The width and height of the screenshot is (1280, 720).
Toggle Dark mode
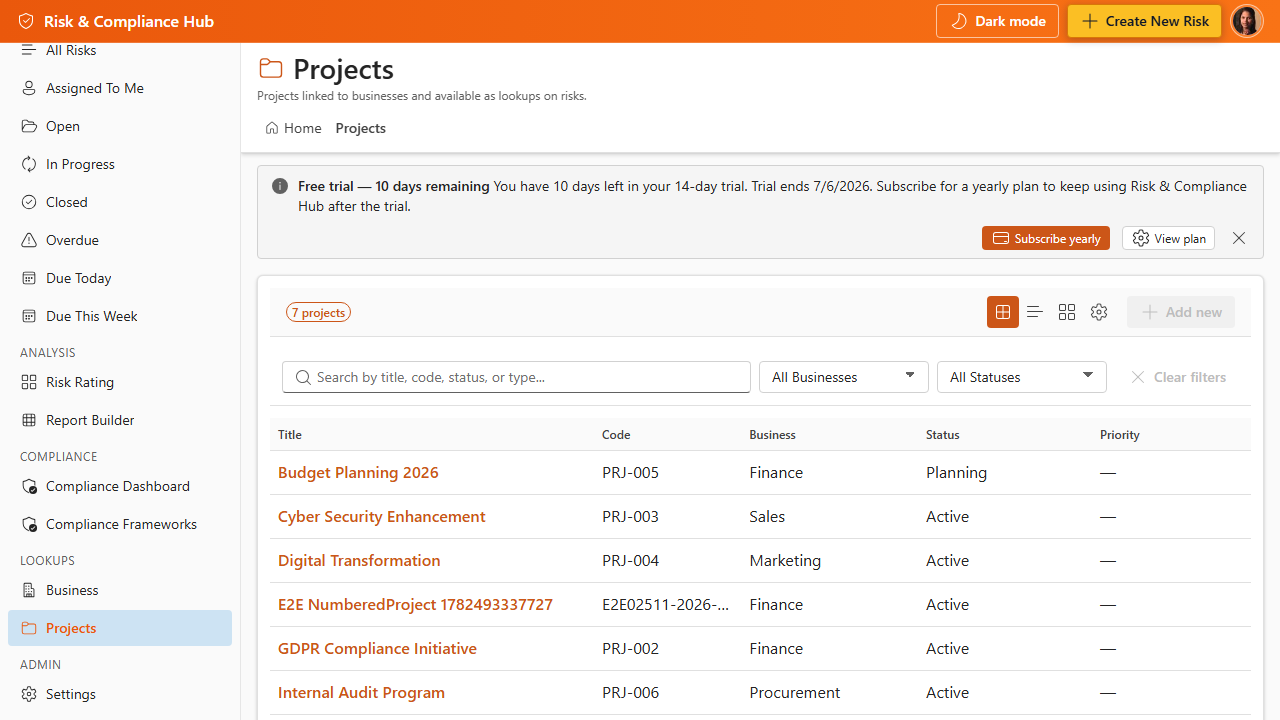click(997, 21)
